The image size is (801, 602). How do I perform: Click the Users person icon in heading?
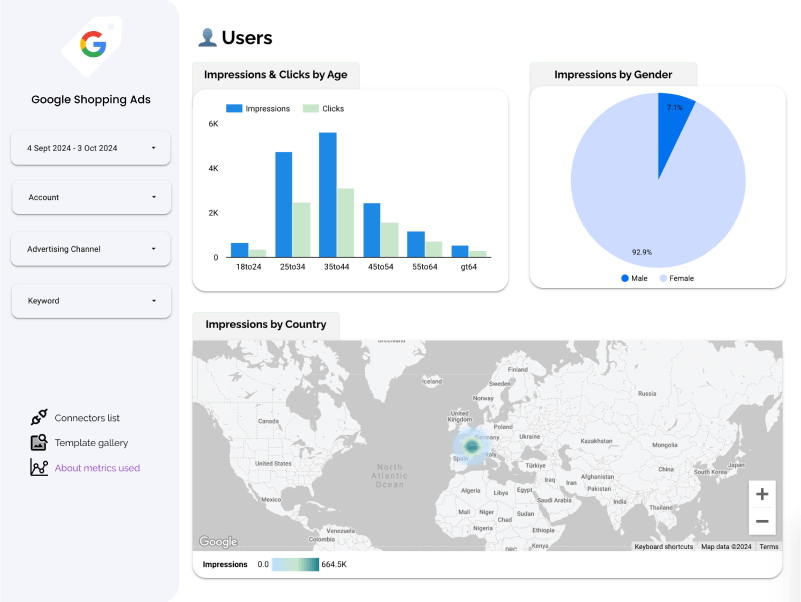point(207,38)
